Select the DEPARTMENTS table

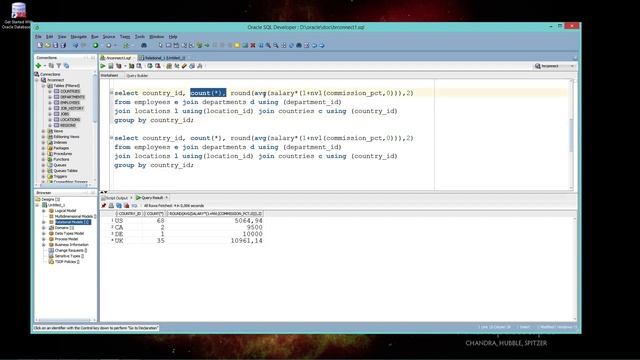[x=72, y=97]
